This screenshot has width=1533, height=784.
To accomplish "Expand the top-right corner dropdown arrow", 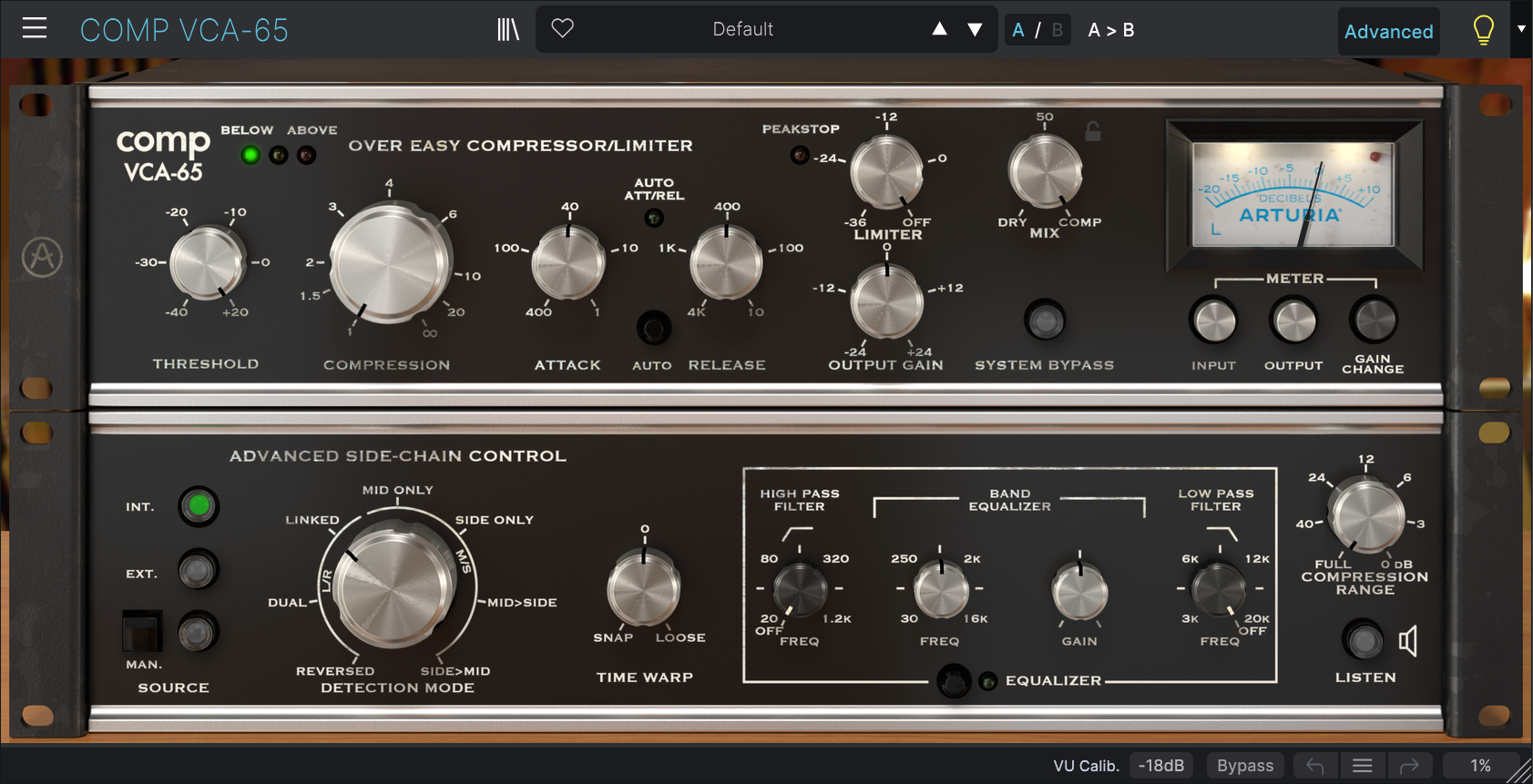I will pyautogui.click(x=1520, y=29).
